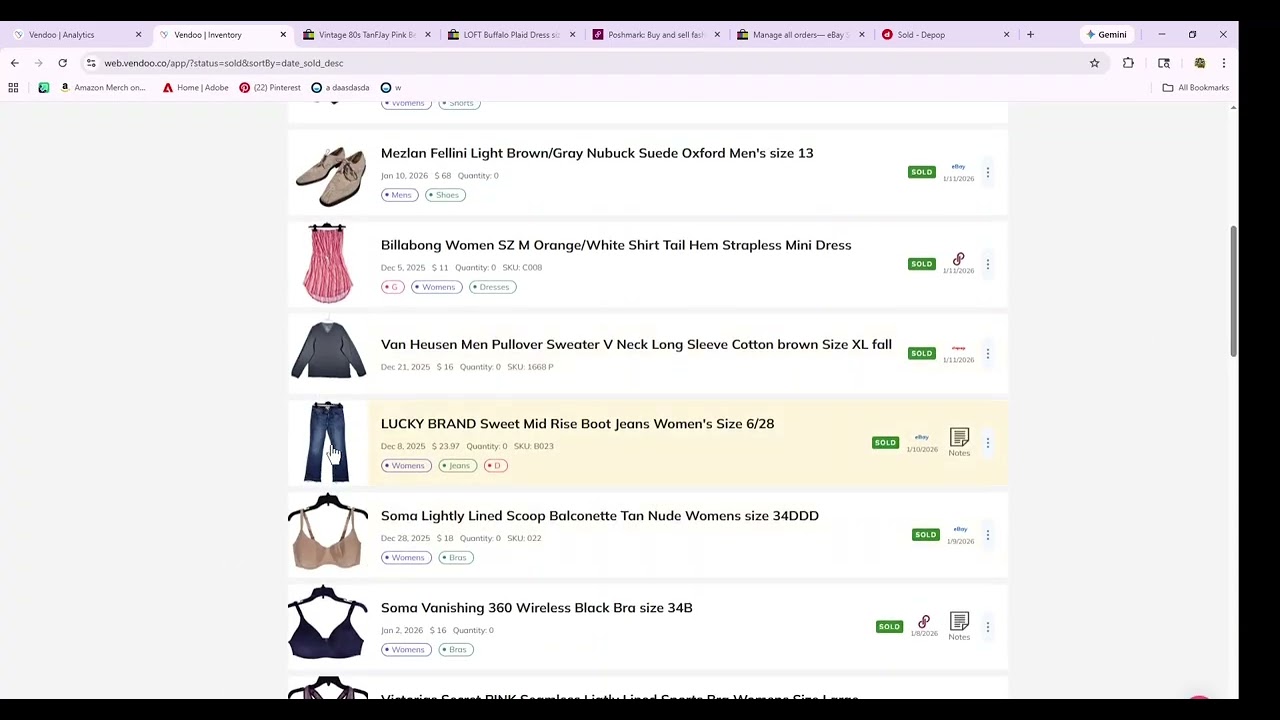Open the Chrome tab search icon
This screenshot has height=720, width=1280.
click(x=1164, y=63)
